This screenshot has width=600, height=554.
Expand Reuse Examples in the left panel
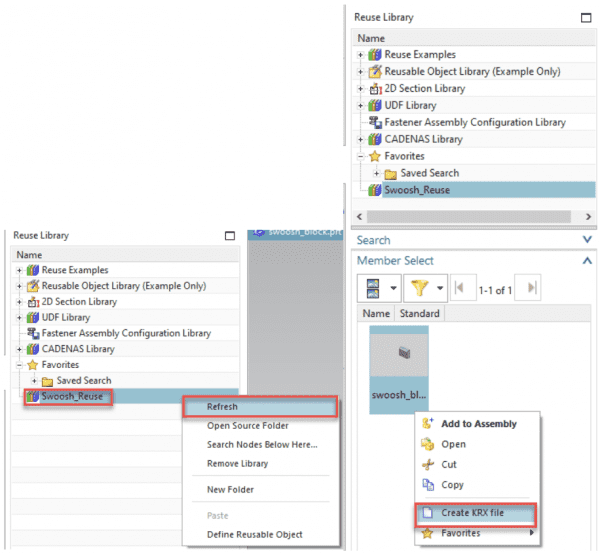[x=19, y=270]
